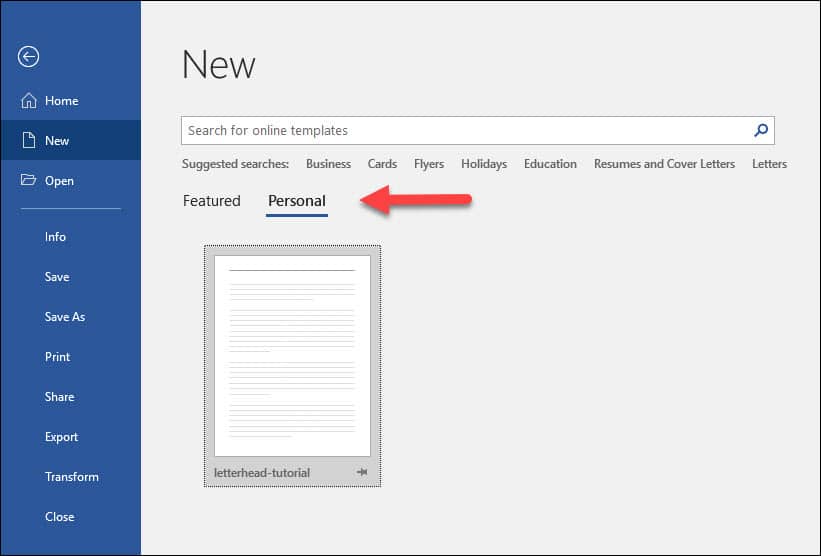Screen dimensions: 821x556
Task: Open the letterhead-tutorial template thumbnail
Action: click(x=292, y=356)
